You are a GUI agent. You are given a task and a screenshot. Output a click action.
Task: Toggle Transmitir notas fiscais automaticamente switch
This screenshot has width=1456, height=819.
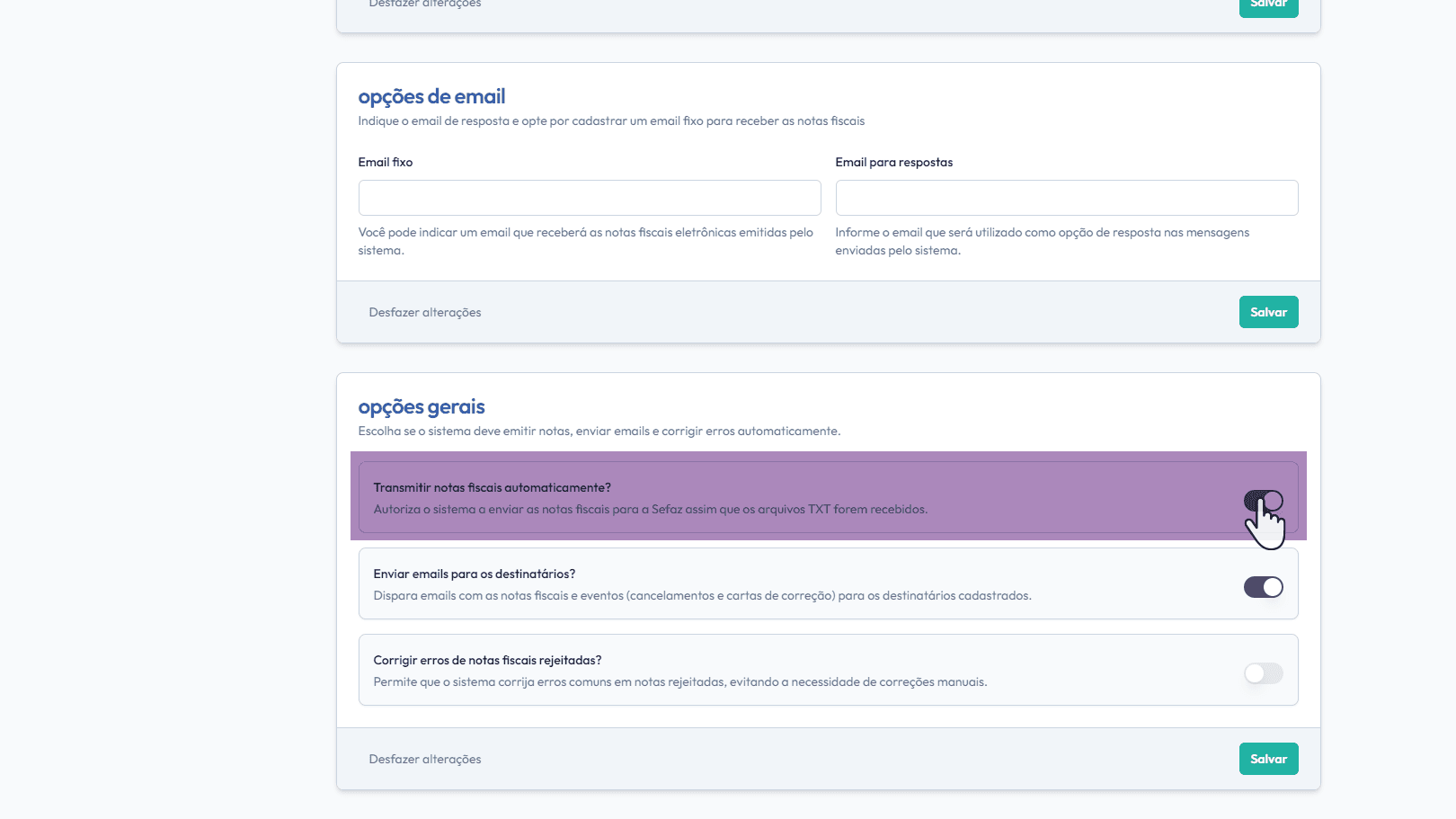coord(1263,501)
